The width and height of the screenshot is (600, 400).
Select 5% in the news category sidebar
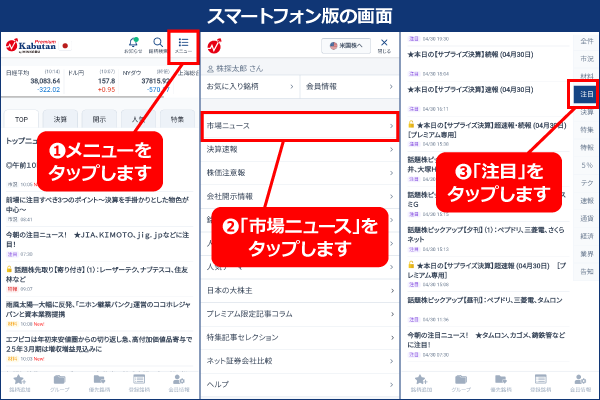587,165
